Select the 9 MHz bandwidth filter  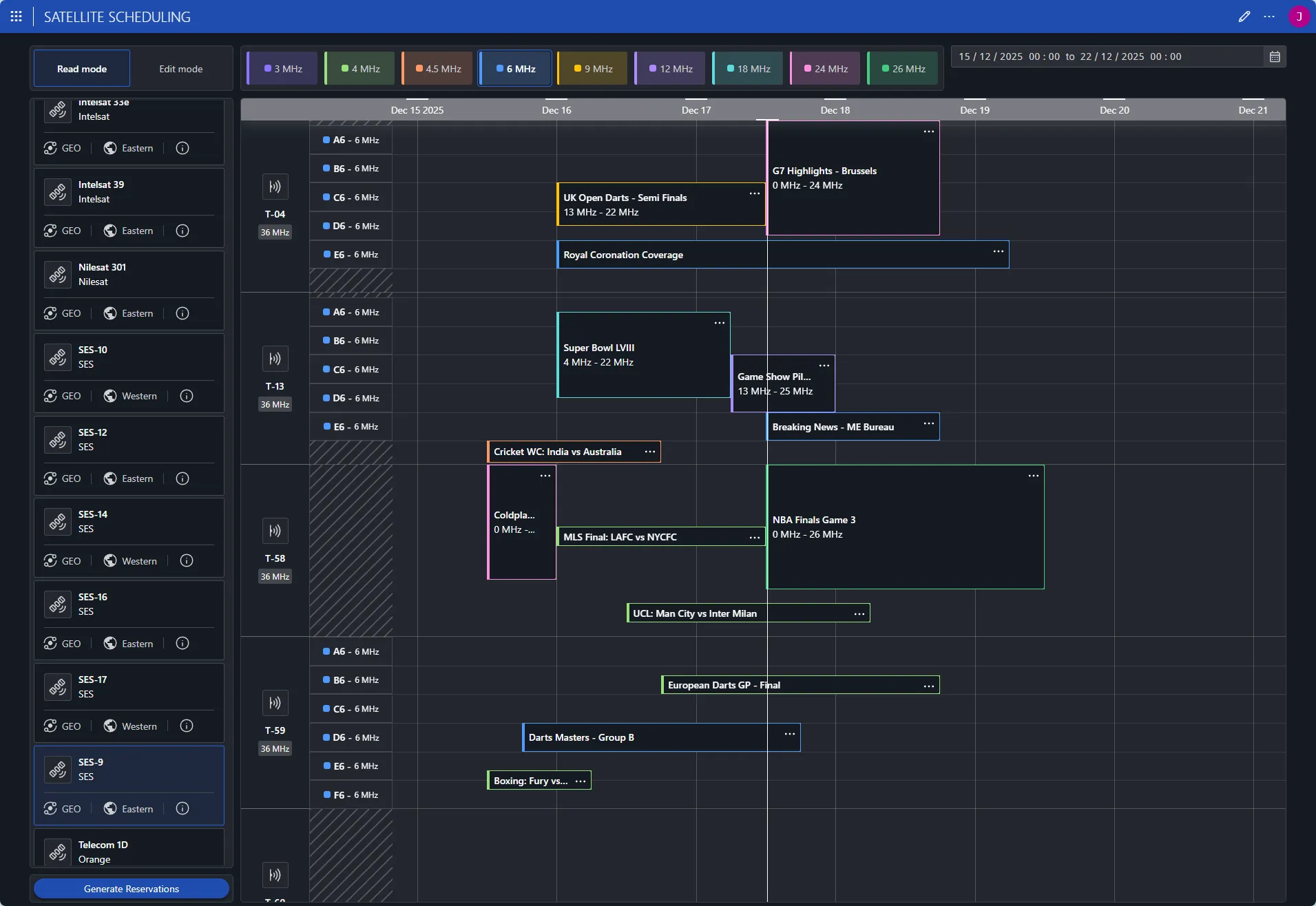[593, 68]
